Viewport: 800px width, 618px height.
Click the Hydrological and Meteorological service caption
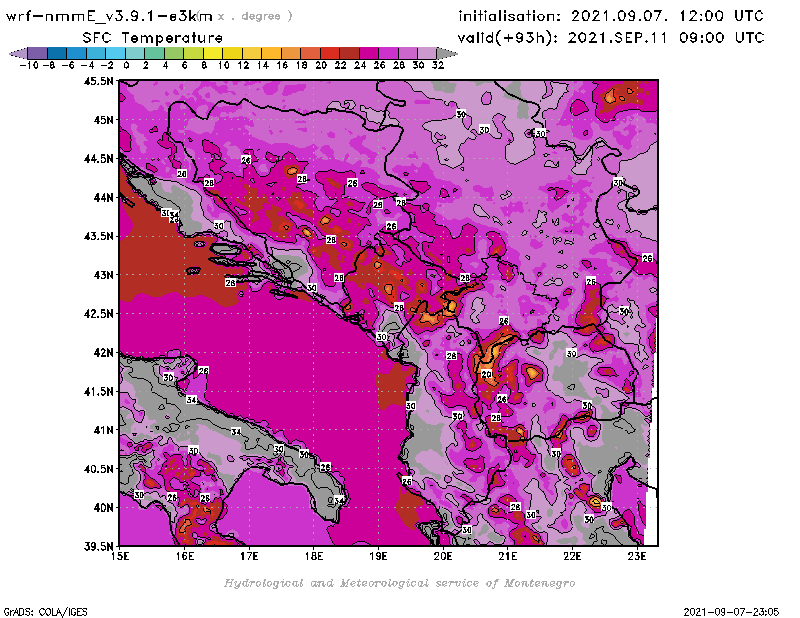pyautogui.click(x=398, y=583)
